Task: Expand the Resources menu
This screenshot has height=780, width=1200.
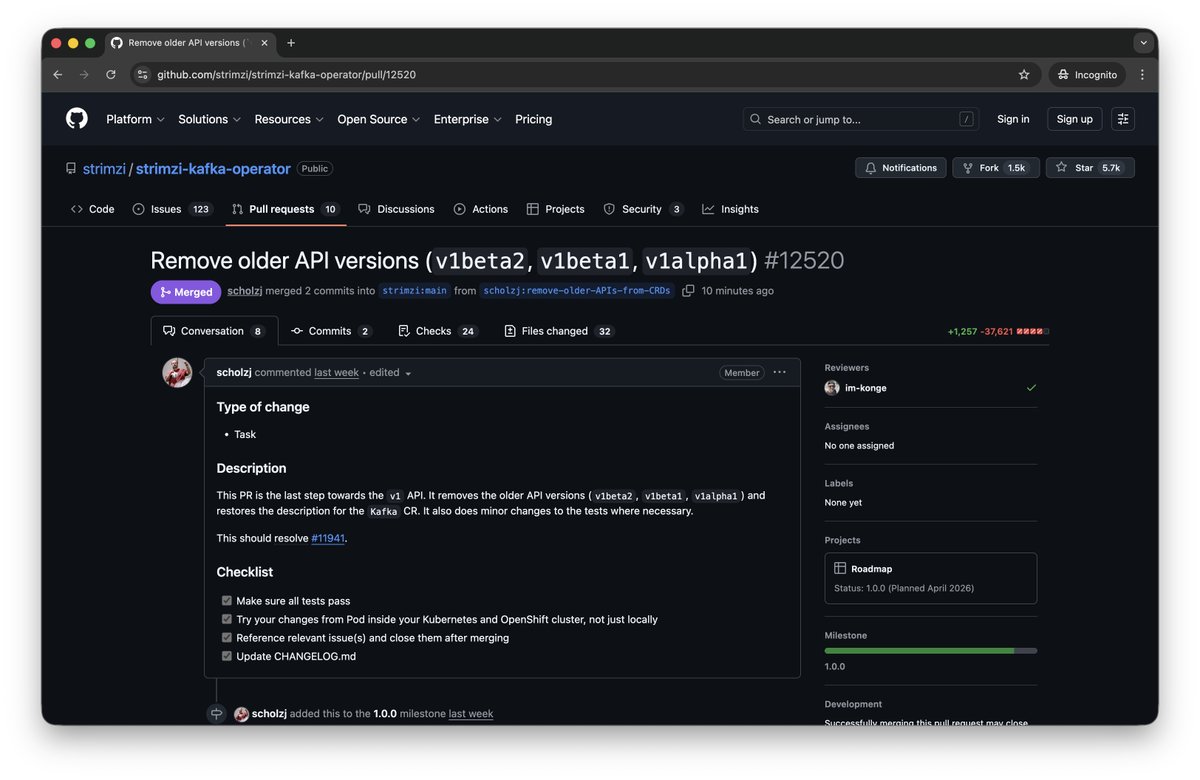Action: tap(289, 119)
